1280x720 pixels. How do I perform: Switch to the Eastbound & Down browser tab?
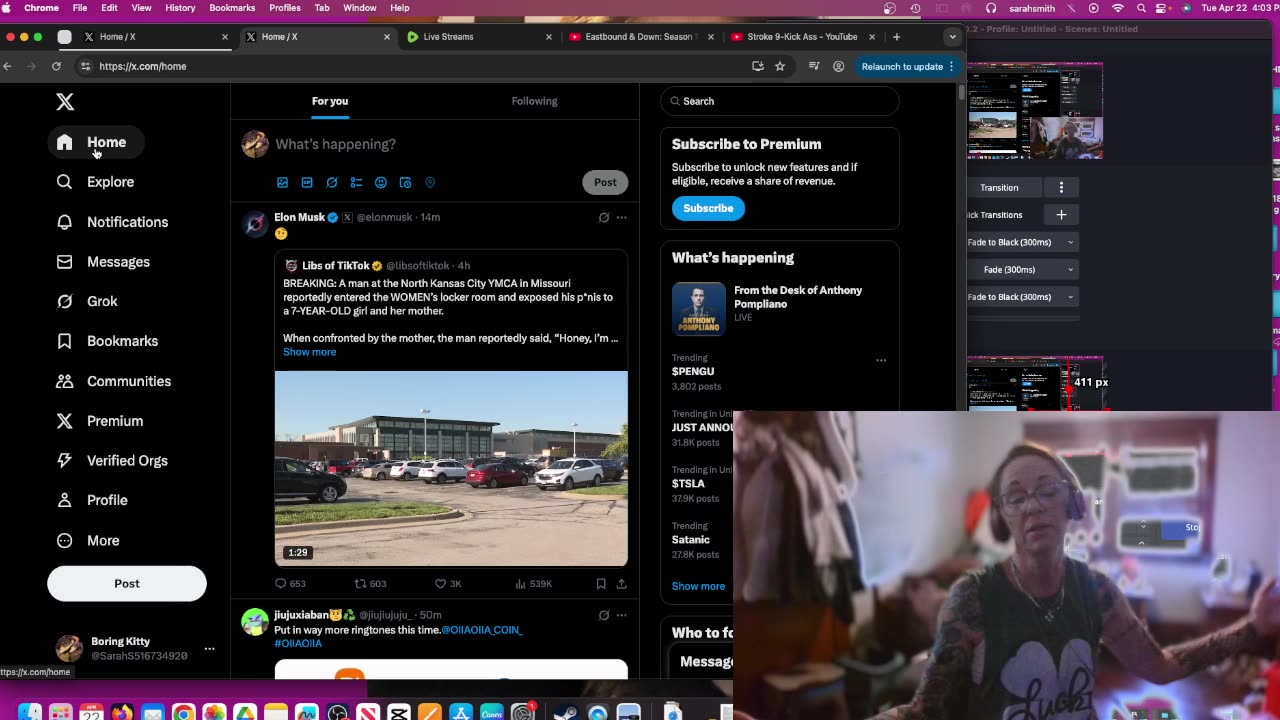tap(640, 37)
